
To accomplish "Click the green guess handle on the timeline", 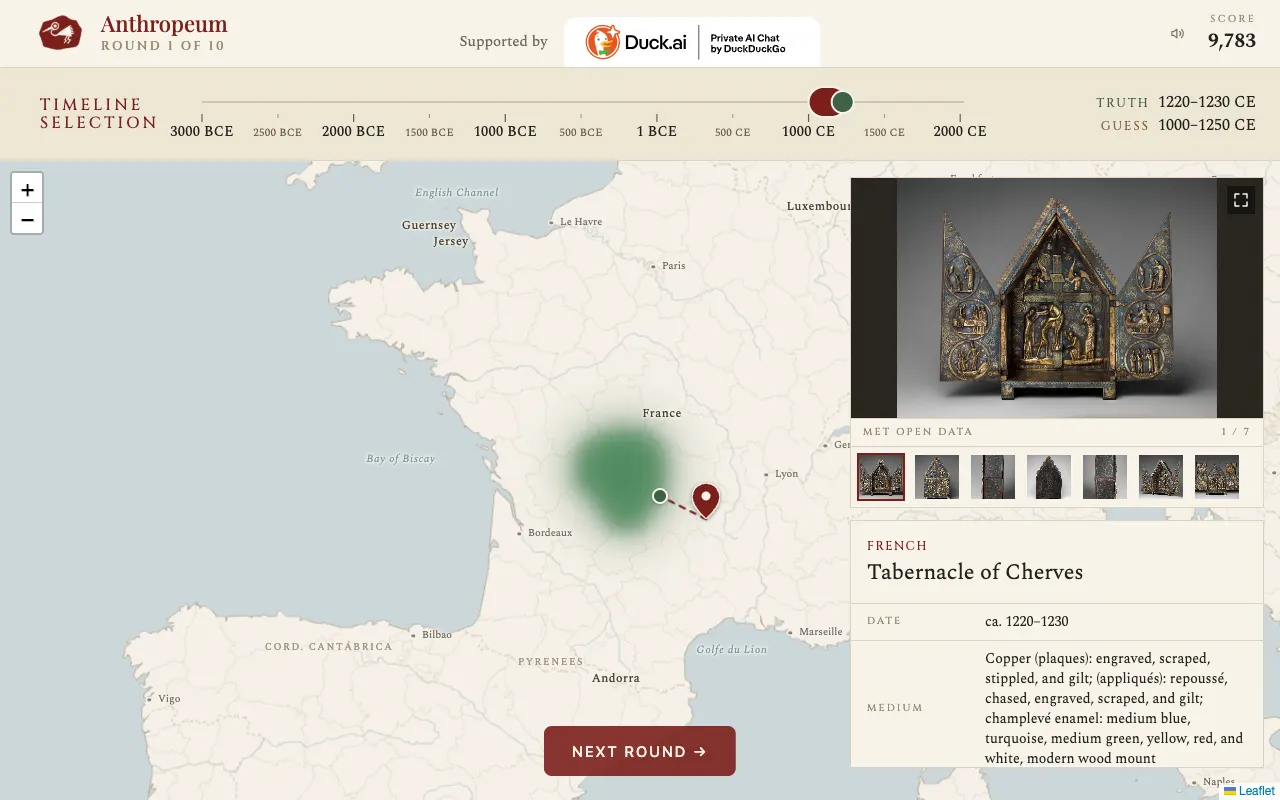I will click(843, 102).
